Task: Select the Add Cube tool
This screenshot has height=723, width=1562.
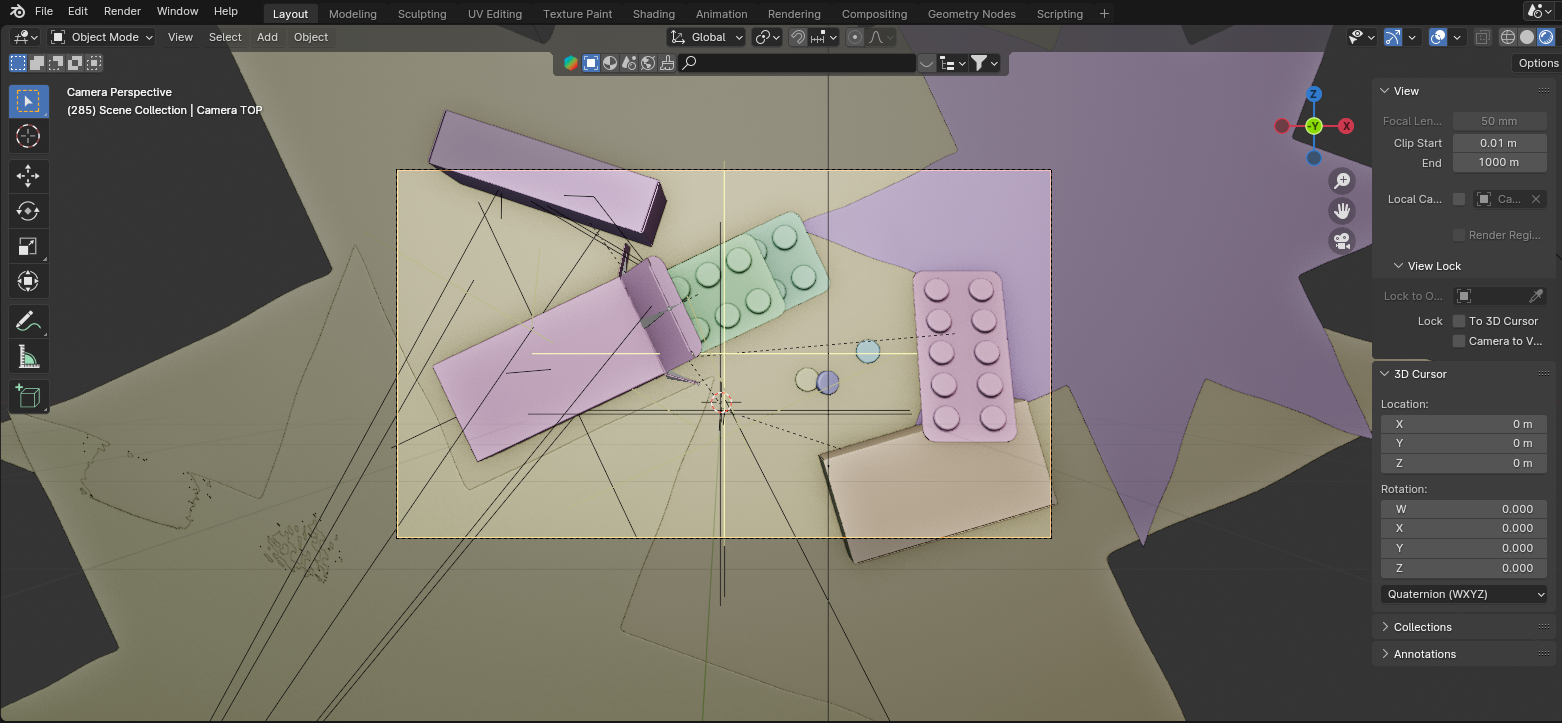Action: tap(28, 395)
